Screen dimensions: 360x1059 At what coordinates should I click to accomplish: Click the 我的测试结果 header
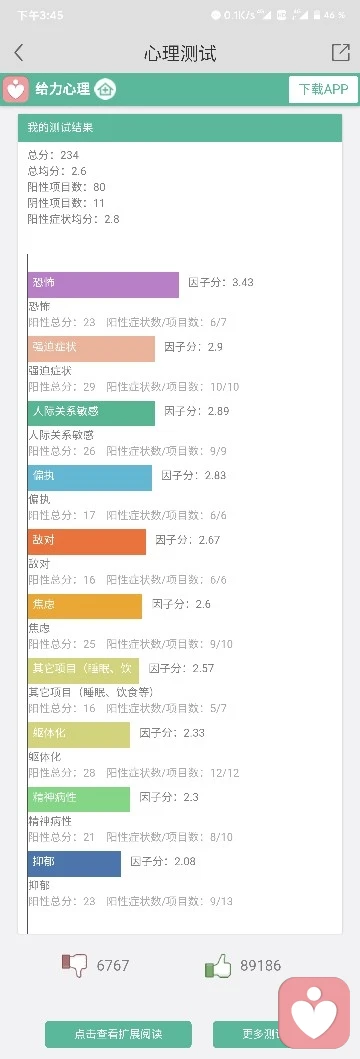[x=180, y=128]
